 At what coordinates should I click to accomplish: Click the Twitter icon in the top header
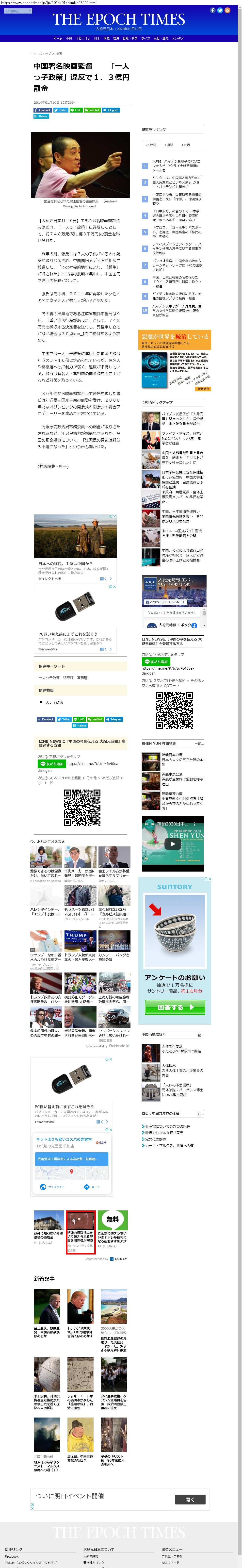[220, 10]
